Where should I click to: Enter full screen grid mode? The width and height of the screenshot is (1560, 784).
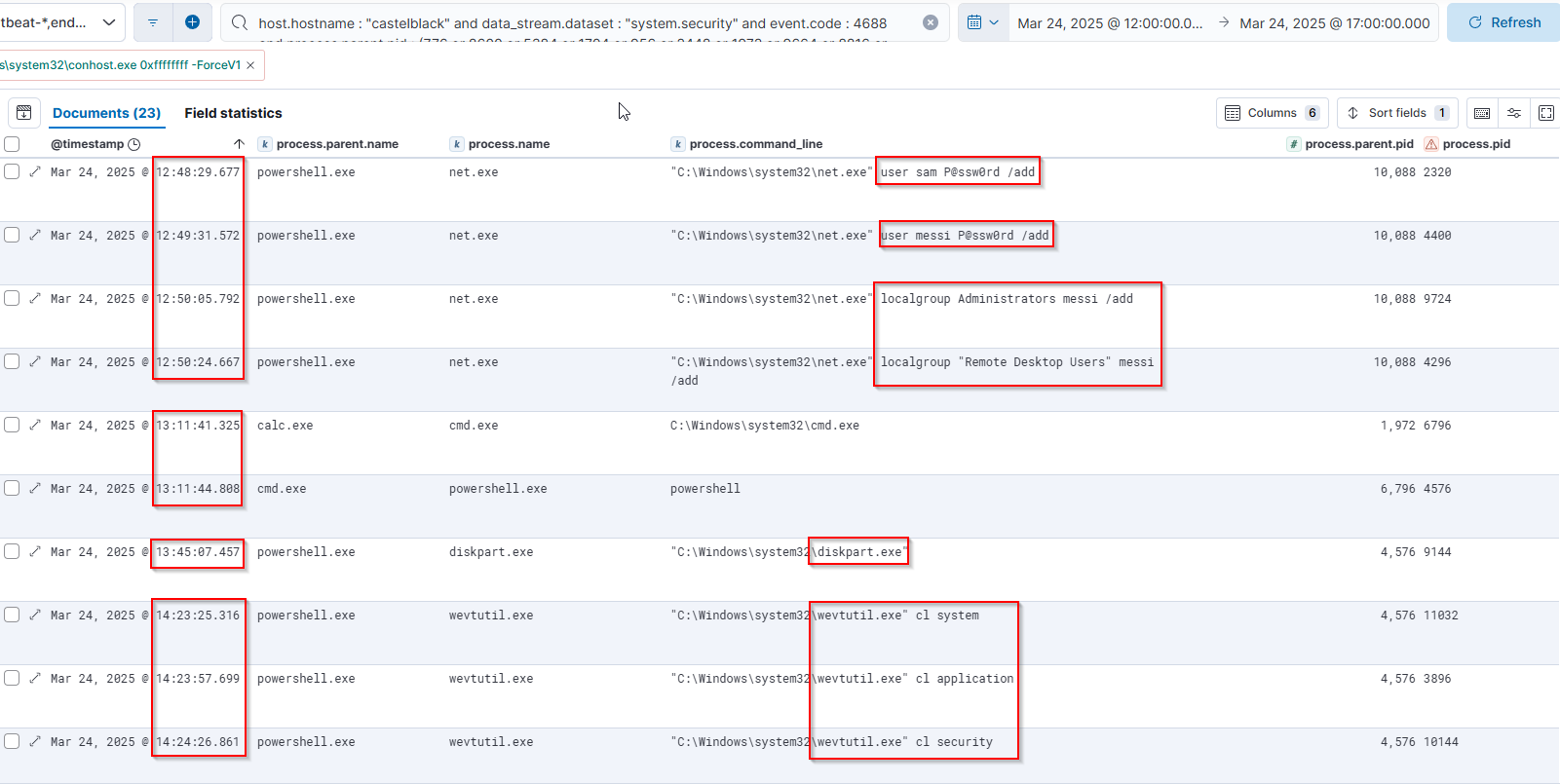click(x=1545, y=113)
